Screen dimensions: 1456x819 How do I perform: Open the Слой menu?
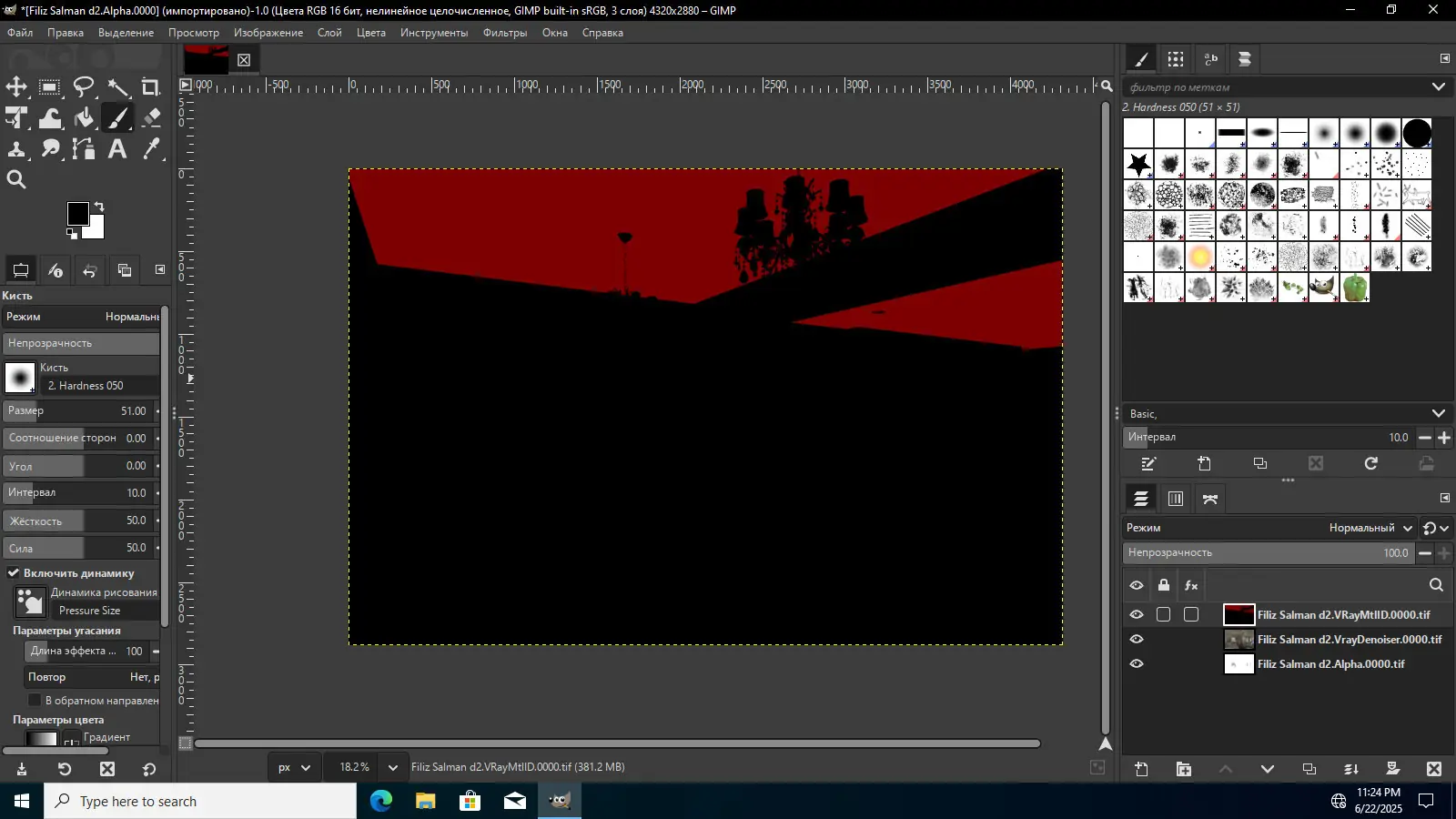click(329, 33)
